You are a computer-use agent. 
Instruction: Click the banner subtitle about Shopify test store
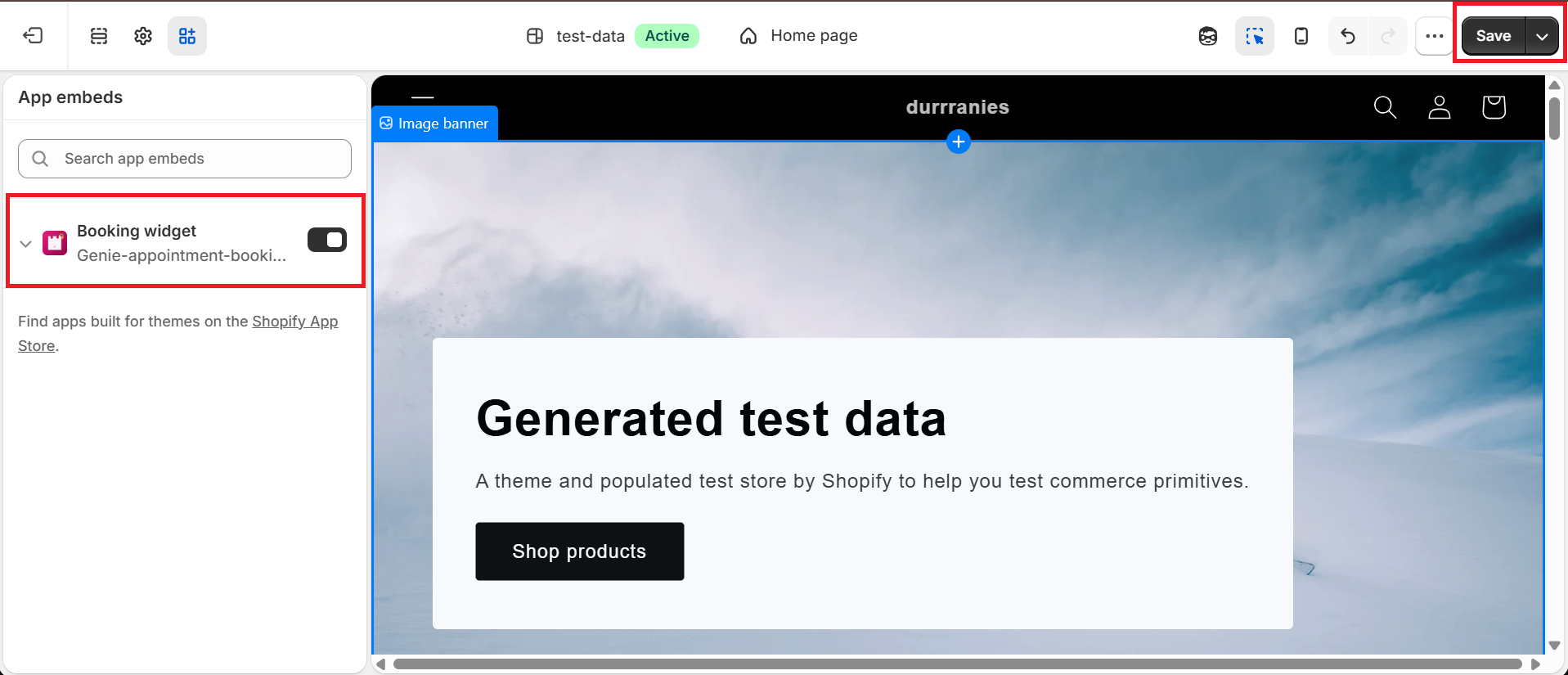coord(862,481)
